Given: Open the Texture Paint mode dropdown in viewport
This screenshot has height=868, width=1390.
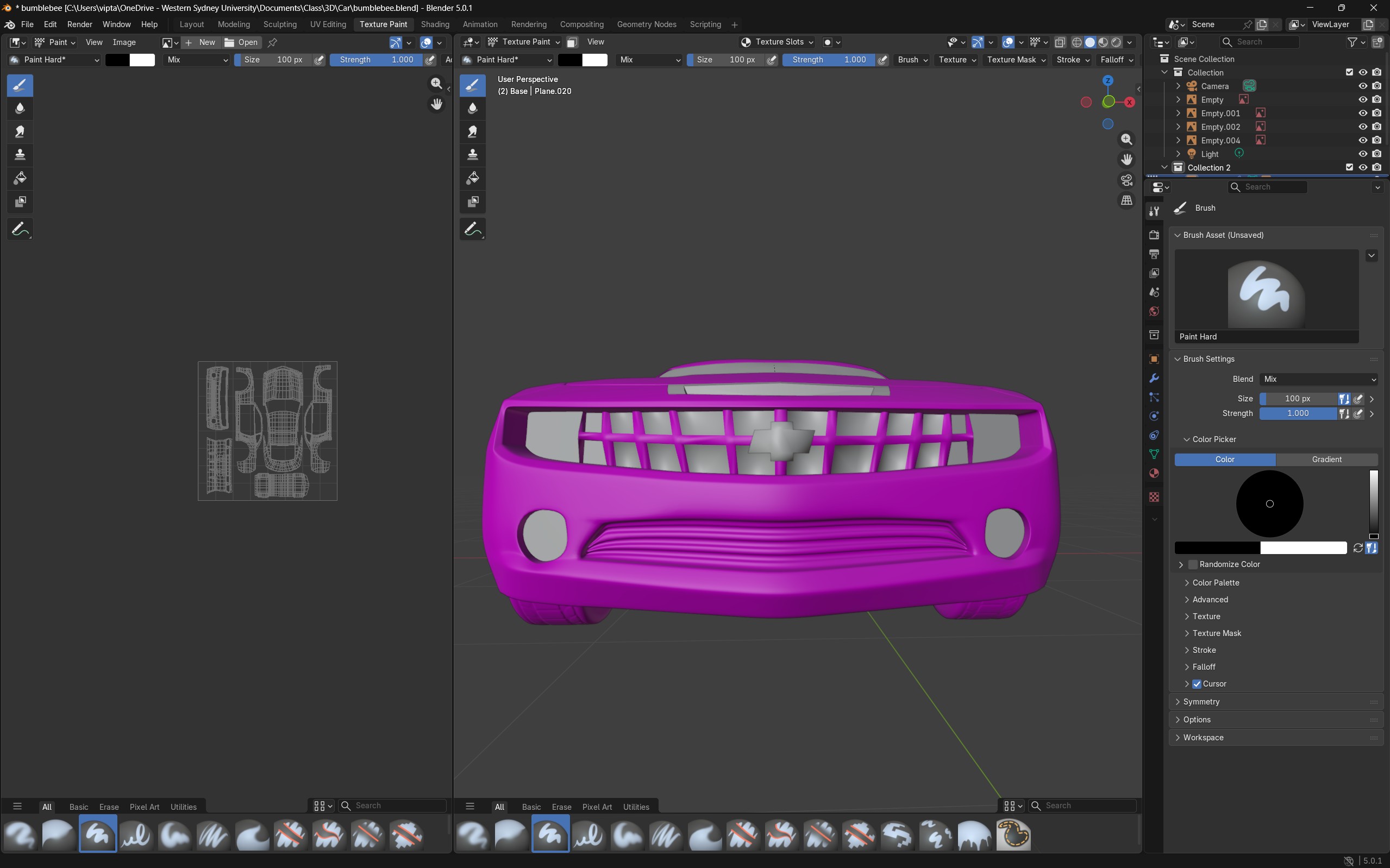Looking at the screenshot, I should click(x=523, y=42).
